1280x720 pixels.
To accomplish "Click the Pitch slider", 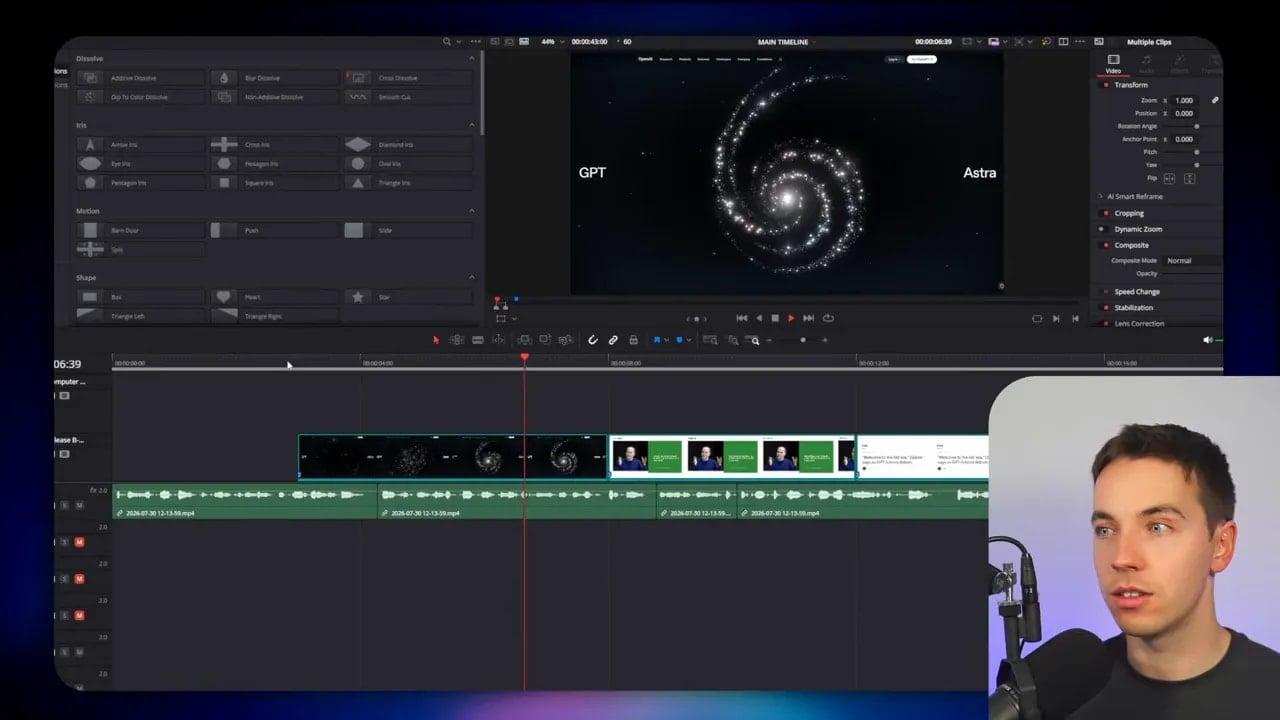I will 1197,152.
